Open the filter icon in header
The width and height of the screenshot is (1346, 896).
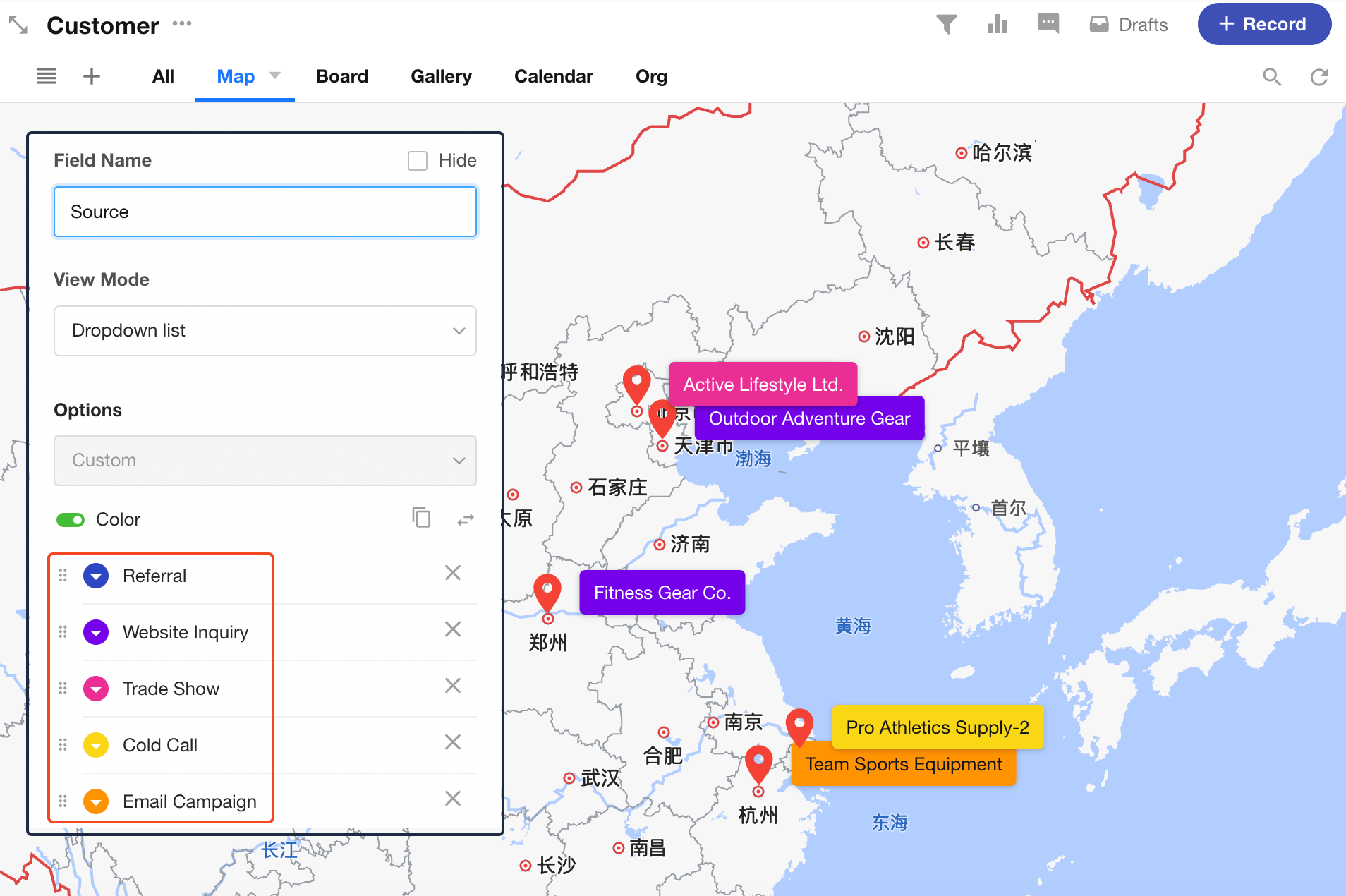click(x=946, y=25)
